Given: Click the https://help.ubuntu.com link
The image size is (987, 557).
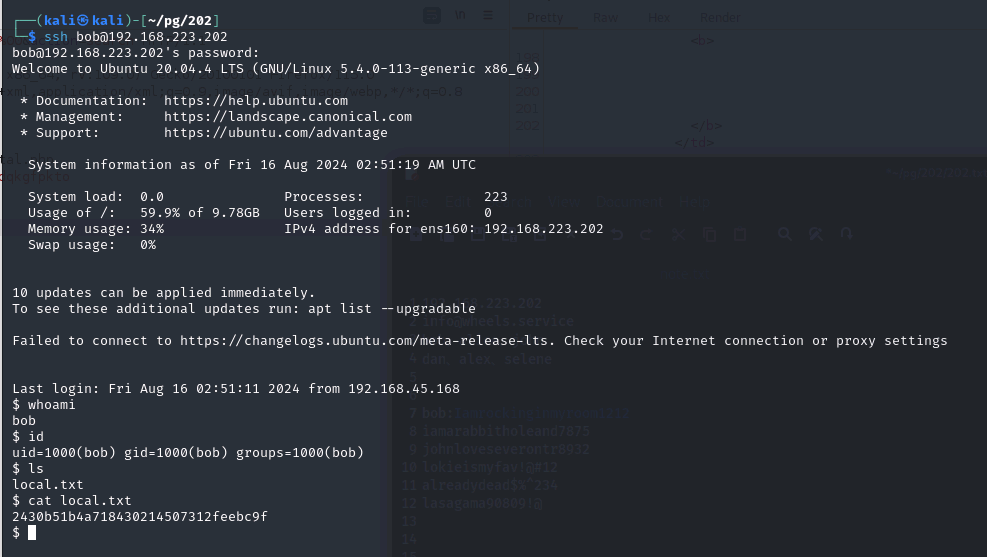Looking at the screenshot, I should click(256, 101).
